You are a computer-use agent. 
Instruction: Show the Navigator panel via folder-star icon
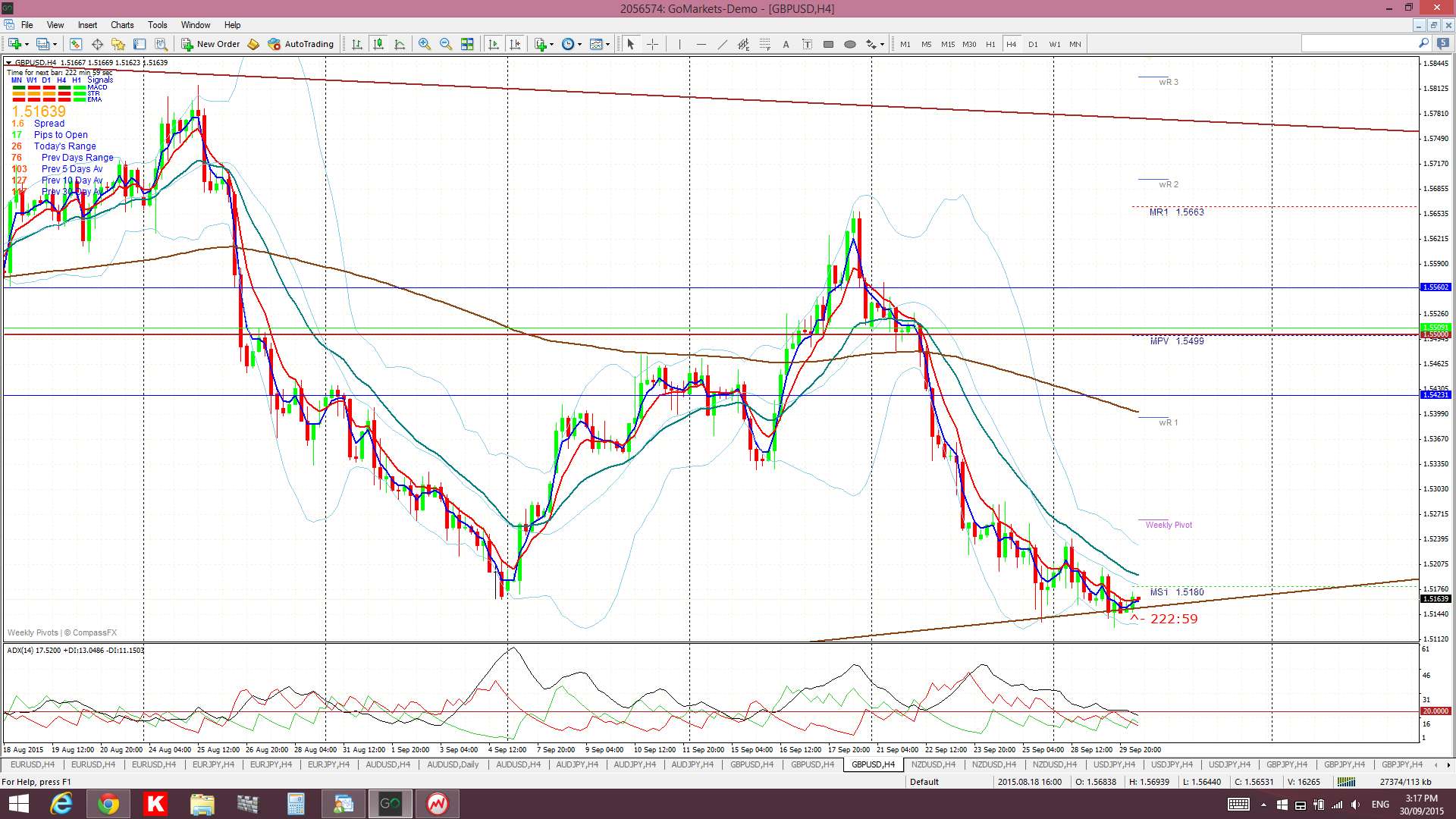coord(118,44)
